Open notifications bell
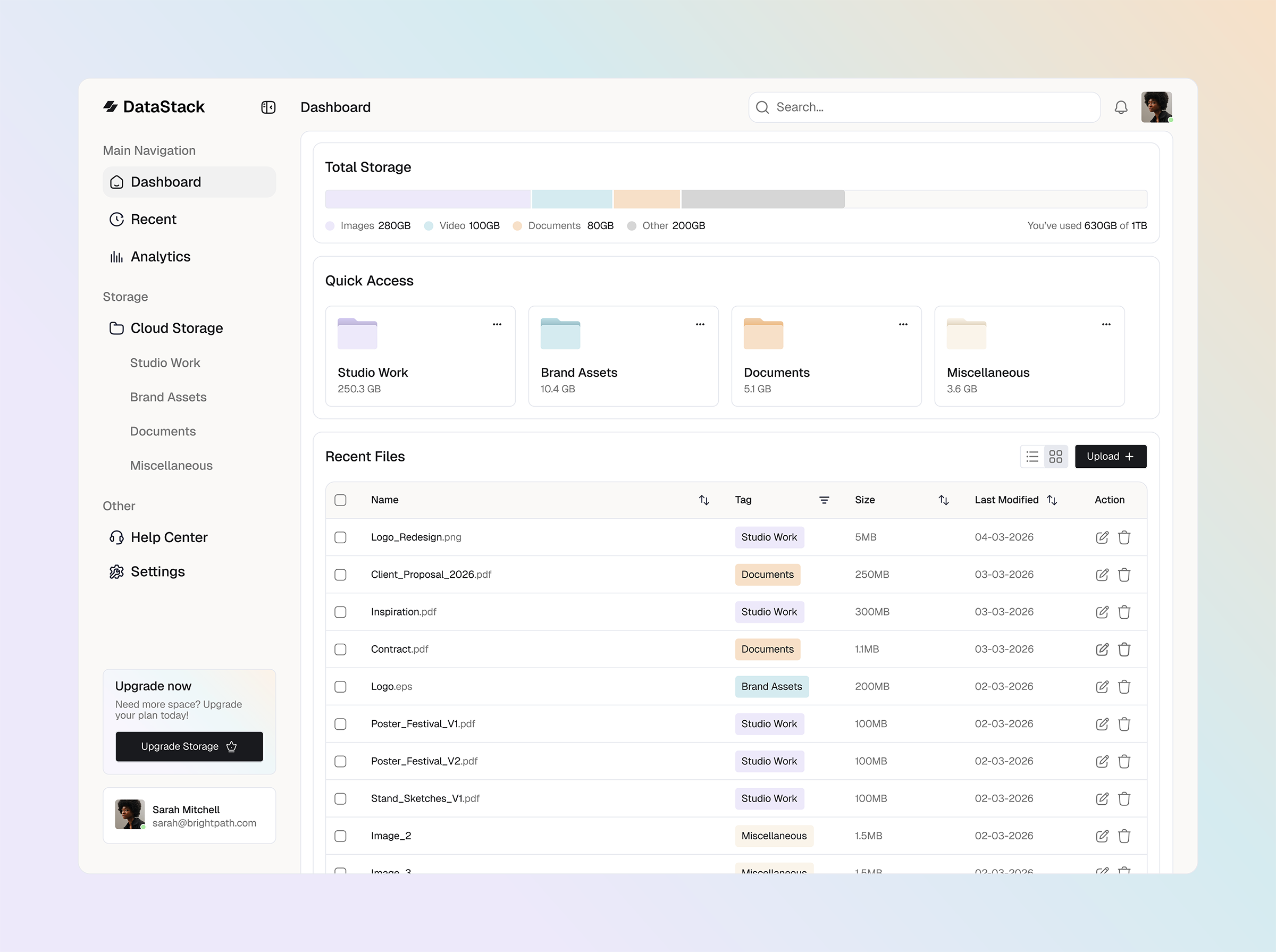This screenshot has height=952, width=1276. [x=1120, y=107]
